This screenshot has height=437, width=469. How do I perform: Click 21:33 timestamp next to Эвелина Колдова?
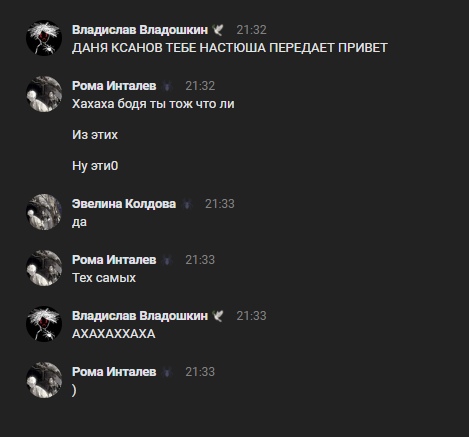(x=220, y=204)
